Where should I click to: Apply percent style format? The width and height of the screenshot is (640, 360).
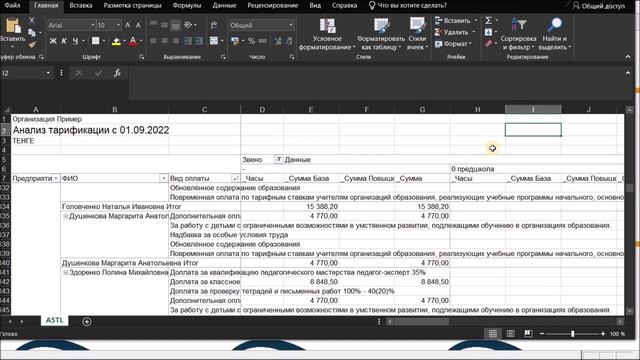pos(251,41)
